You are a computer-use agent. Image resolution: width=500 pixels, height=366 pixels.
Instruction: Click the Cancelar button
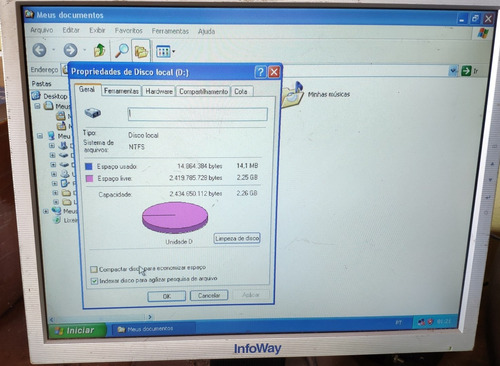pyautogui.click(x=209, y=295)
